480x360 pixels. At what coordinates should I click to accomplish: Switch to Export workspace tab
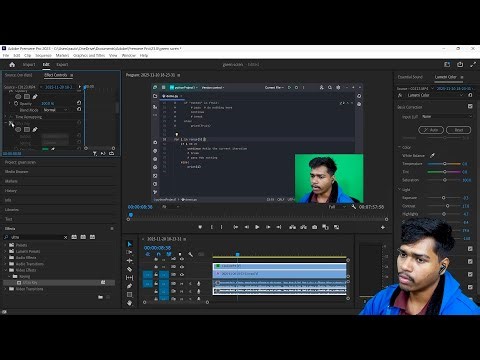(62, 65)
